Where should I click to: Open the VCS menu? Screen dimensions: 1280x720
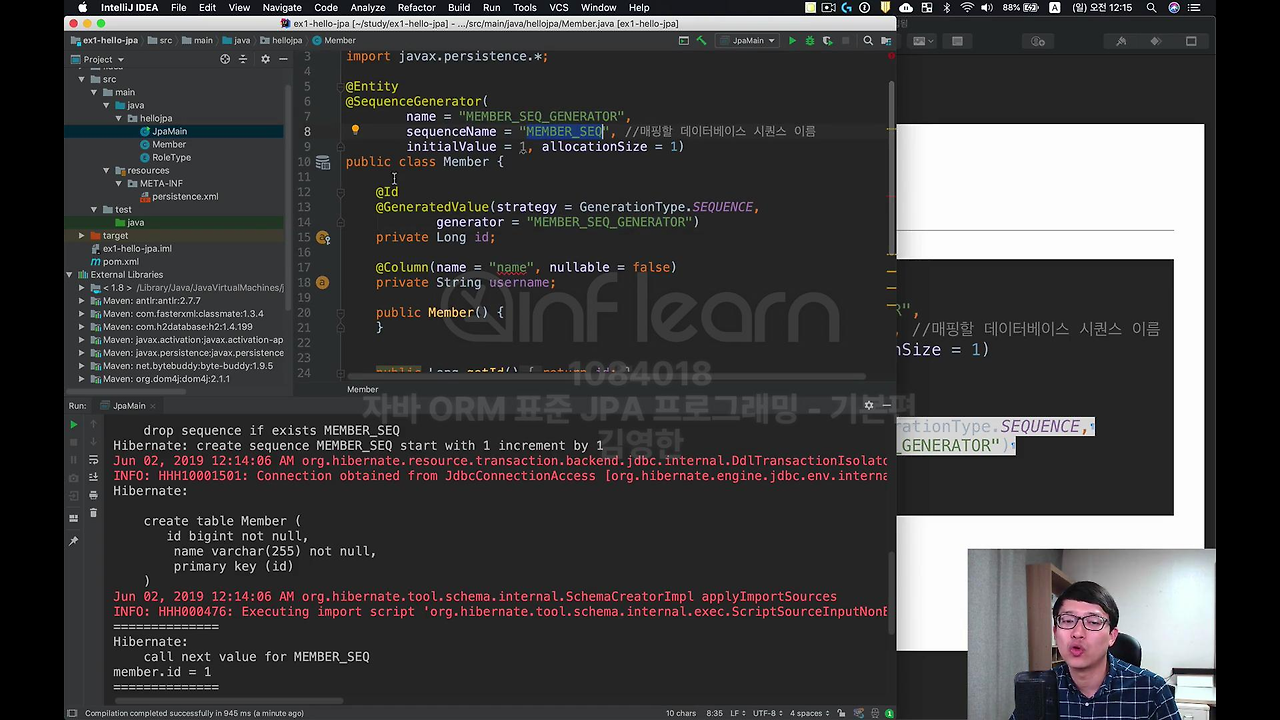coord(559,7)
